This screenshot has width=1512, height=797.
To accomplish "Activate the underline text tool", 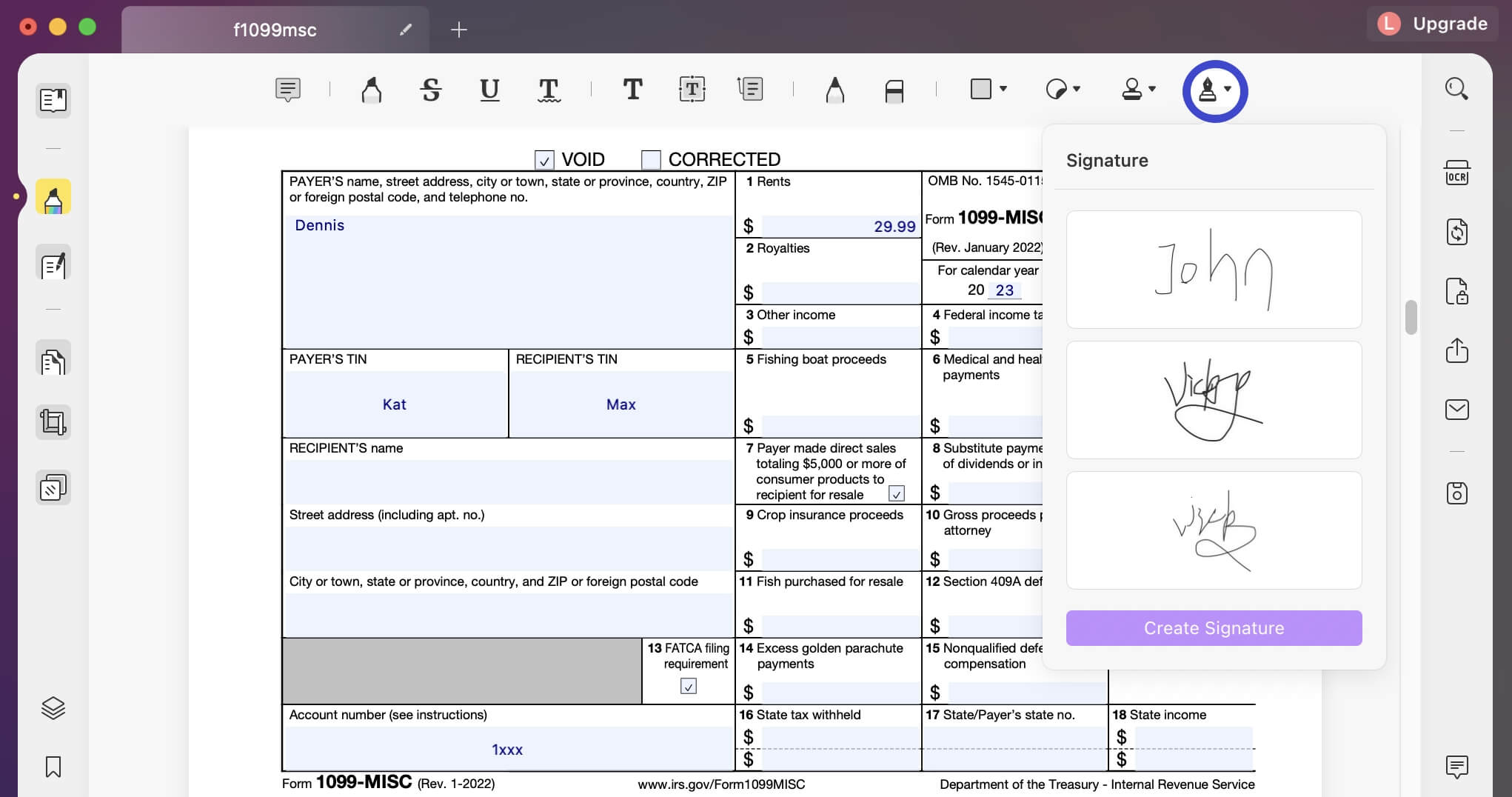I will [489, 90].
